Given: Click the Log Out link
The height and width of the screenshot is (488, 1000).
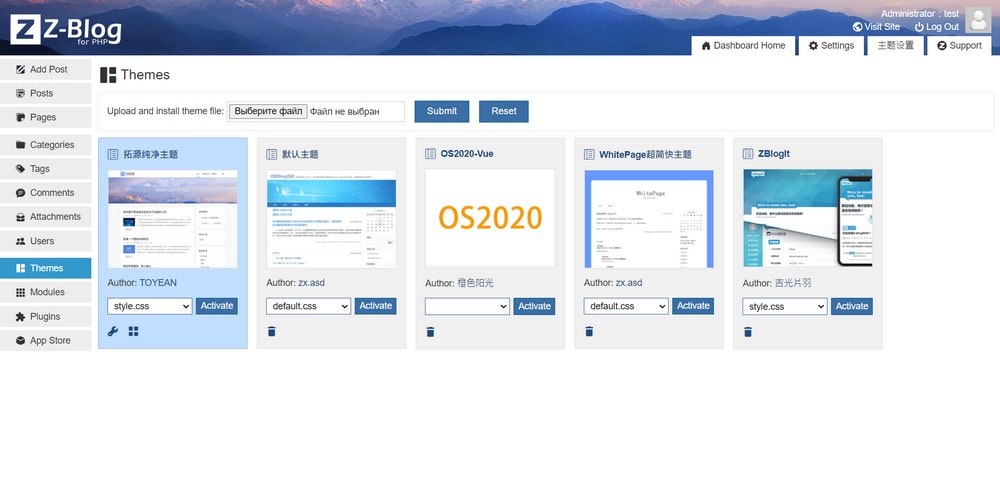Looking at the screenshot, I should (937, 27).
